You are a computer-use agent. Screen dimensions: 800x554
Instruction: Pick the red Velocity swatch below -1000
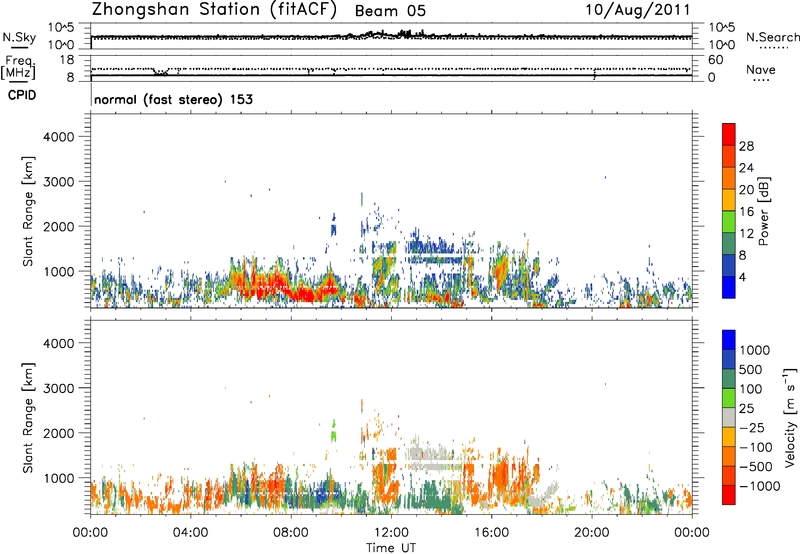click(729, 495)
